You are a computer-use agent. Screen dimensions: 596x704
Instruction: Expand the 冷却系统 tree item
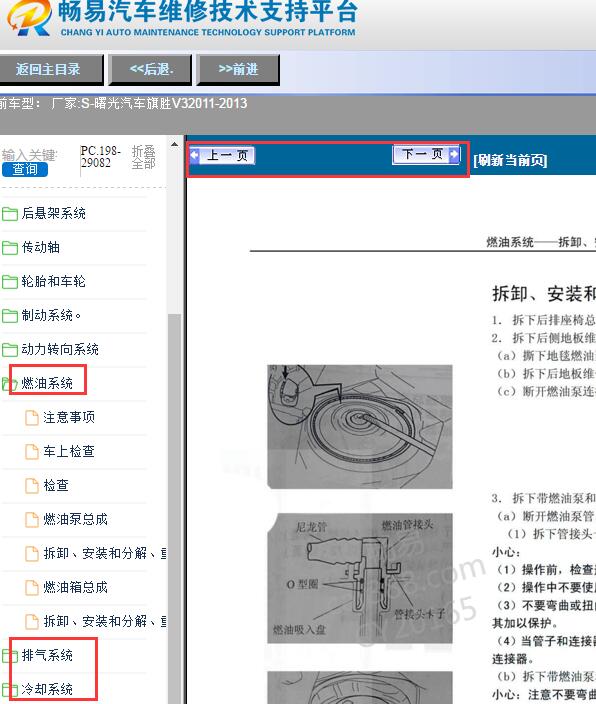(x=47, y=689)
